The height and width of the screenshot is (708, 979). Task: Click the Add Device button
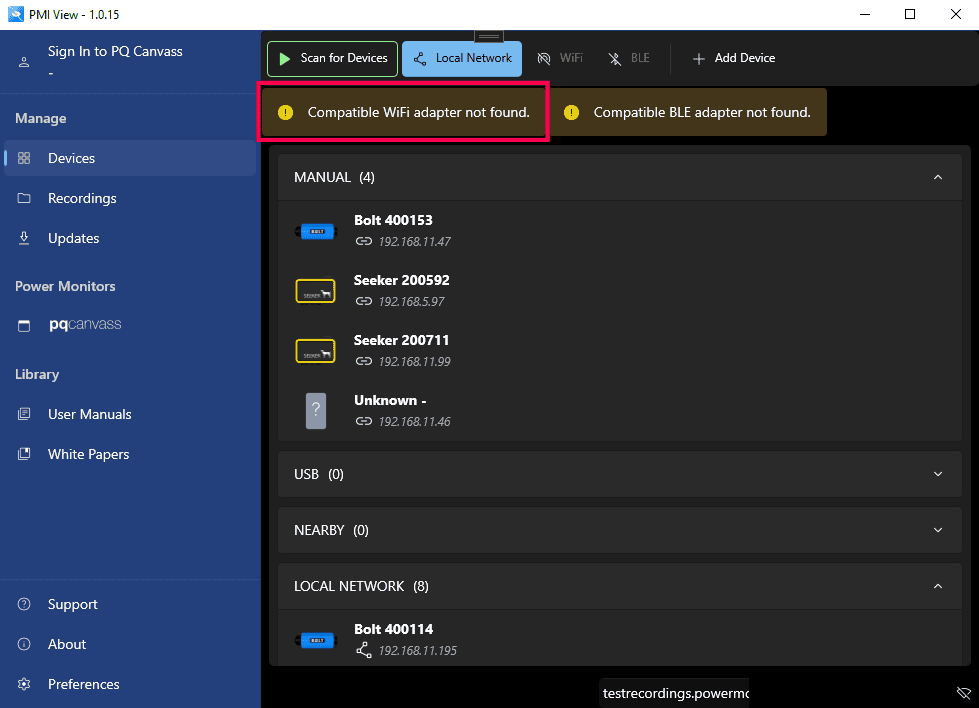[734, 59]
